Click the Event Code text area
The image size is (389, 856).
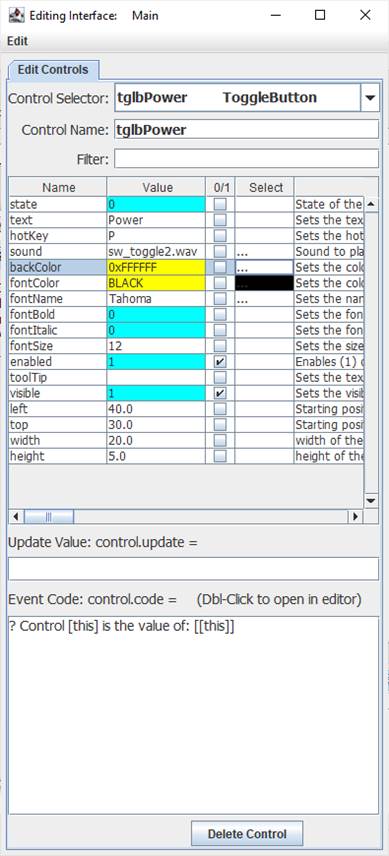coord(193,715)
